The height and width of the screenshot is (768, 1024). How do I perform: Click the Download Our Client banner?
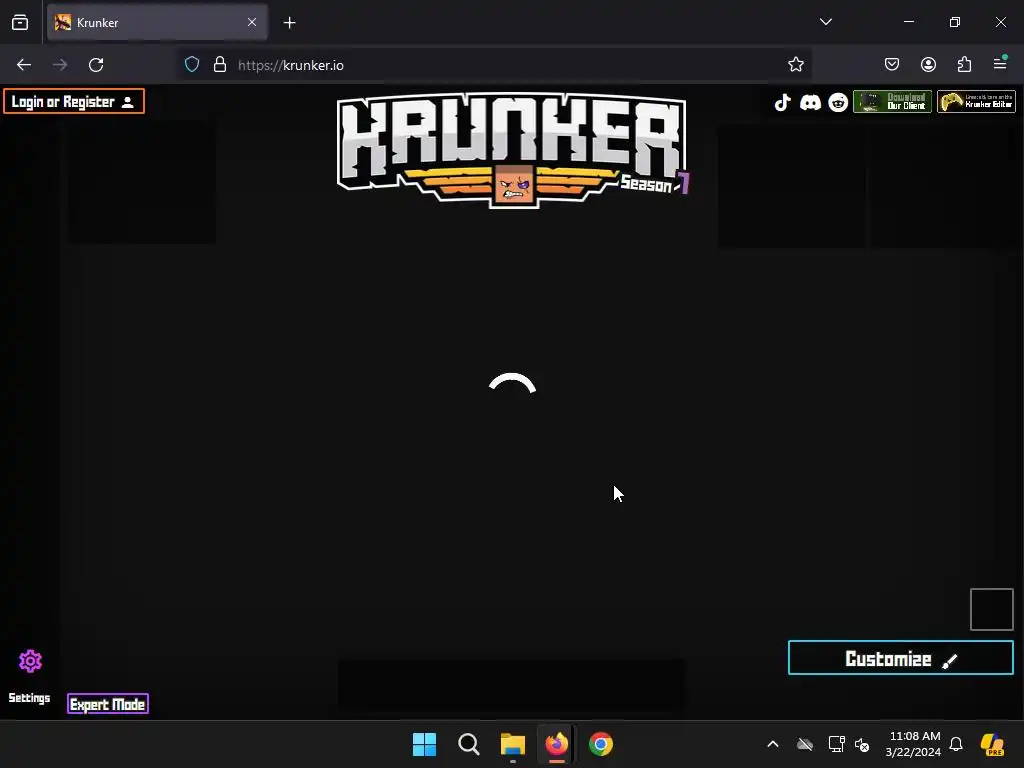pos(892,102)
